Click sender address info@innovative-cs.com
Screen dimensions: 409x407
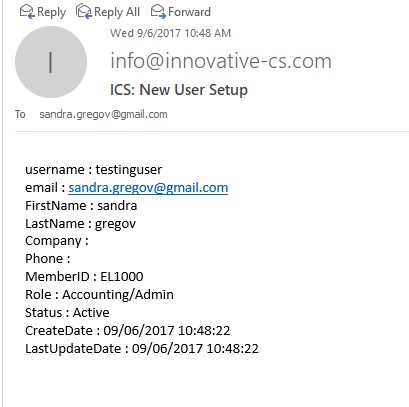click(221, 61)
